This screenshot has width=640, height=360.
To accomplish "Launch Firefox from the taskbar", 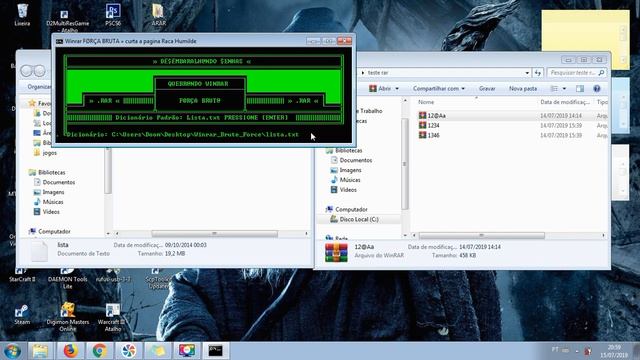I will coord(70,351).
